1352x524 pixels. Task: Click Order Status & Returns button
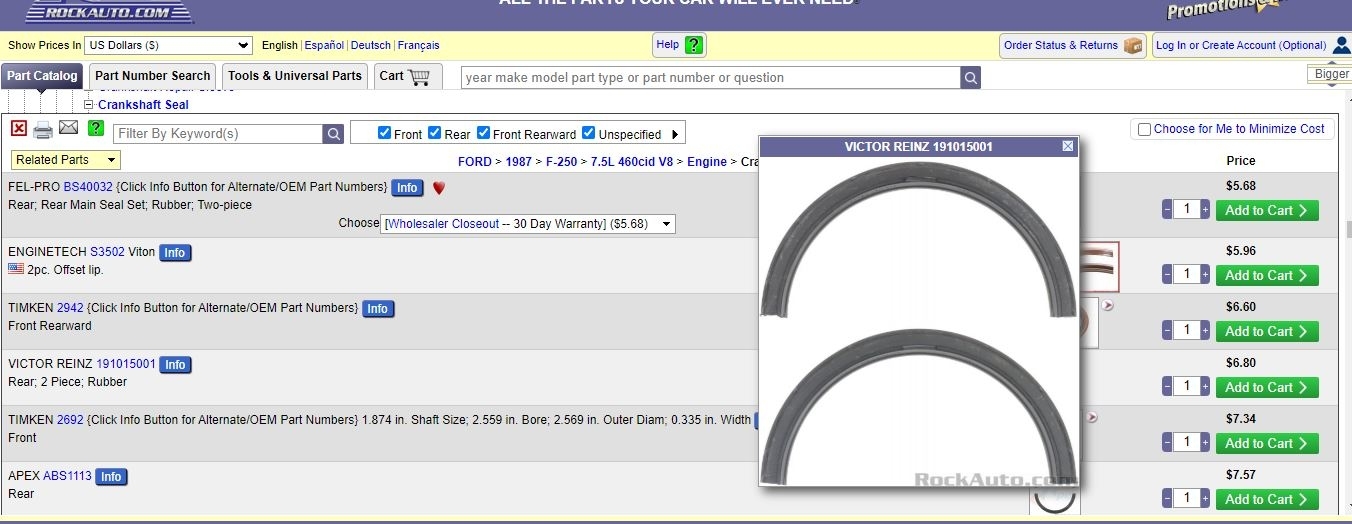pyautogui.click(x=1072, y=45)
